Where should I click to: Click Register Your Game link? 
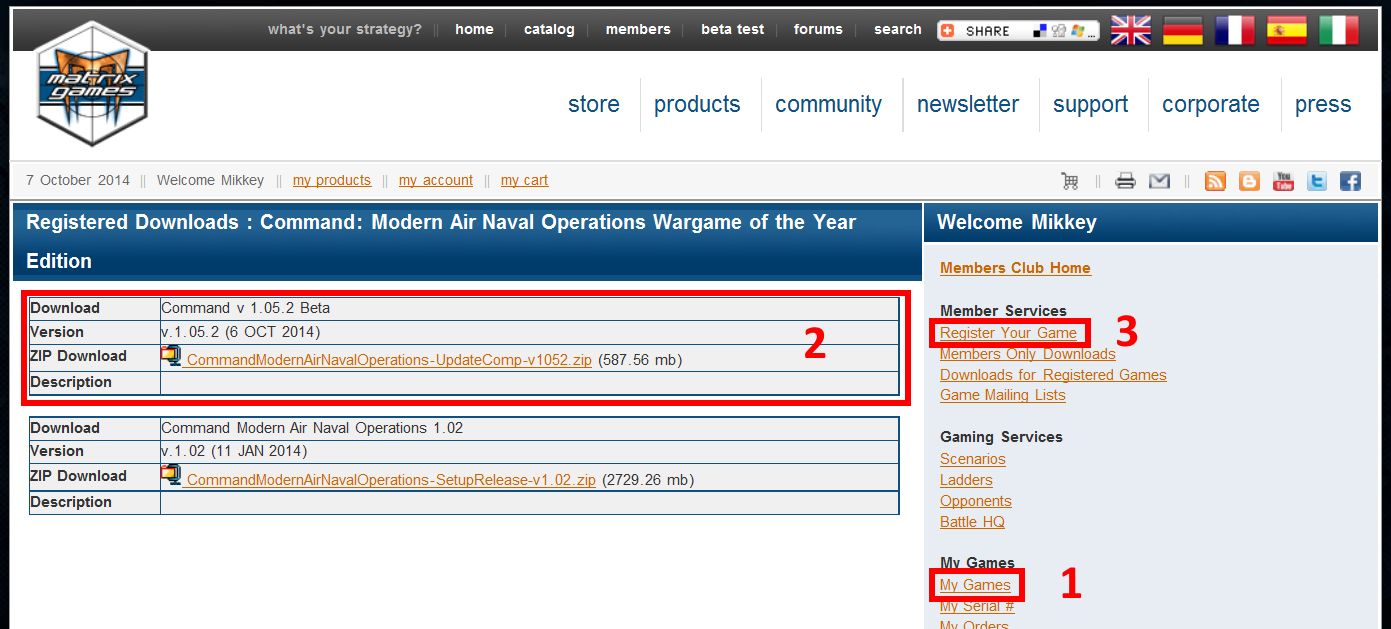pyautogui.click(x=1008, y=333)
